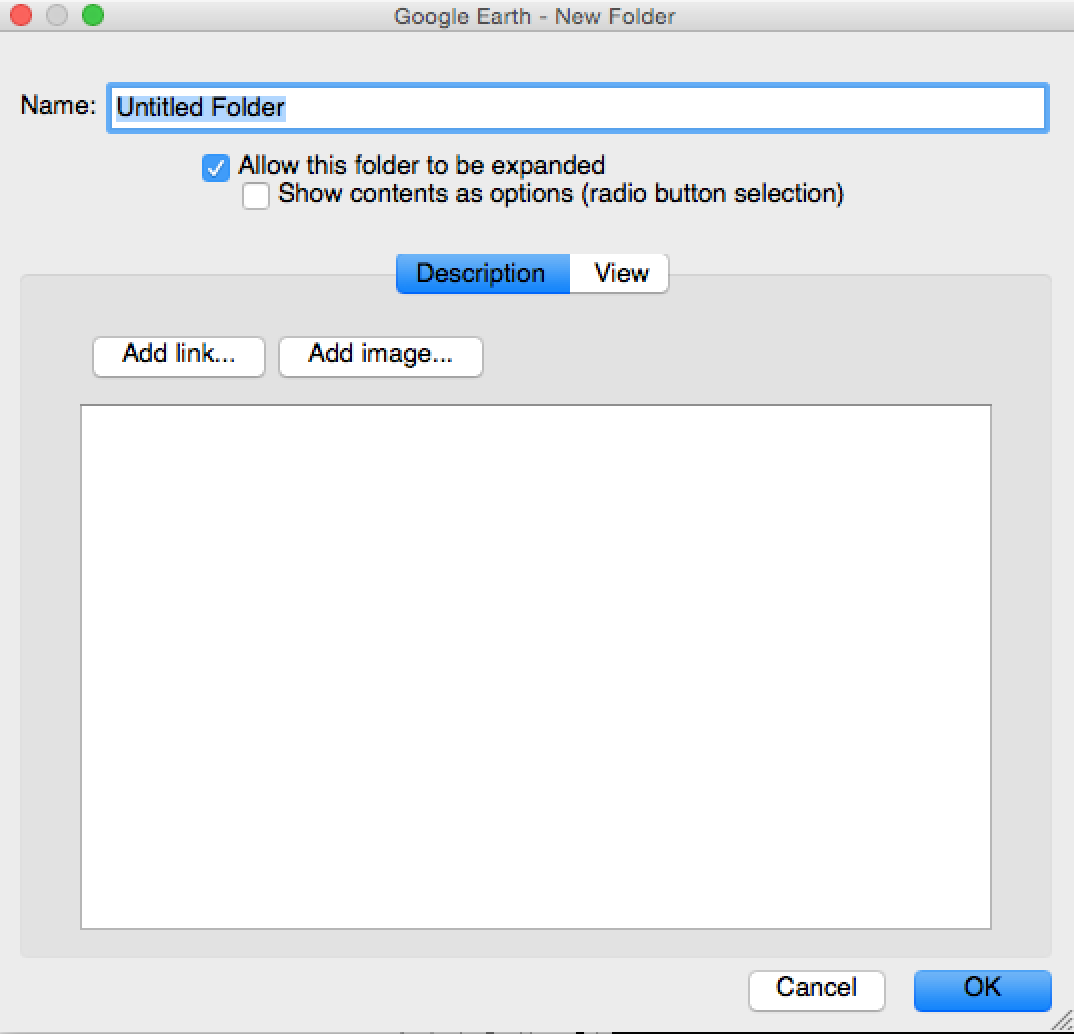This screenshot has width=1074, height=1034.
Task: Enable the 'Show contents as options' checkbox
Action: coord(256,196)
